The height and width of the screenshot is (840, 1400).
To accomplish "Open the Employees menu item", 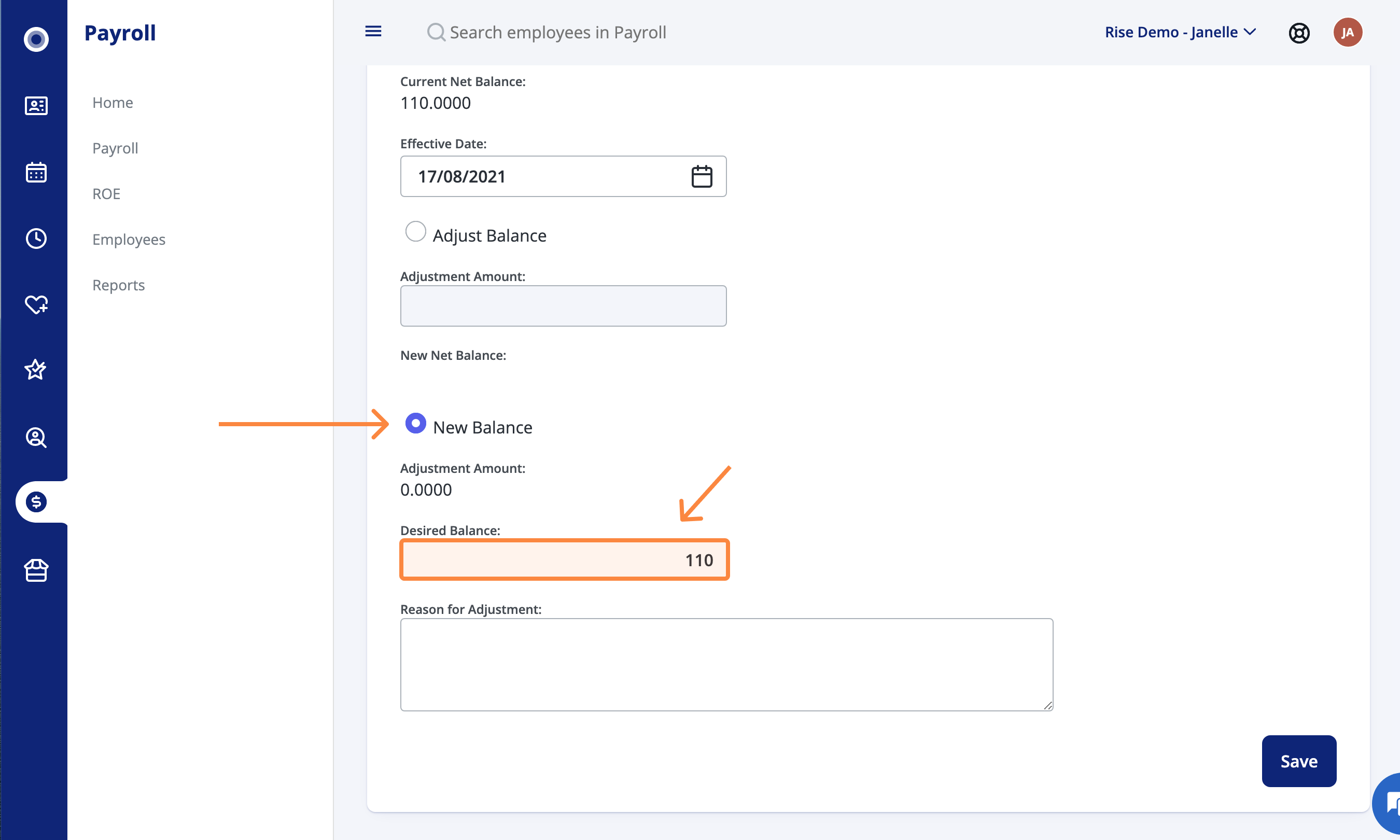I will 129,240.
